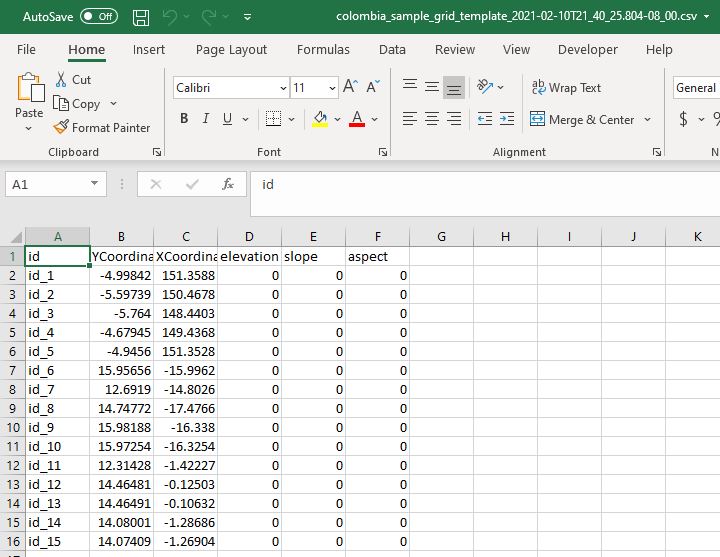This screenshot has width=720, height=557.
Task: Toggle Italic formatting
Action: [x=206, y=119]
